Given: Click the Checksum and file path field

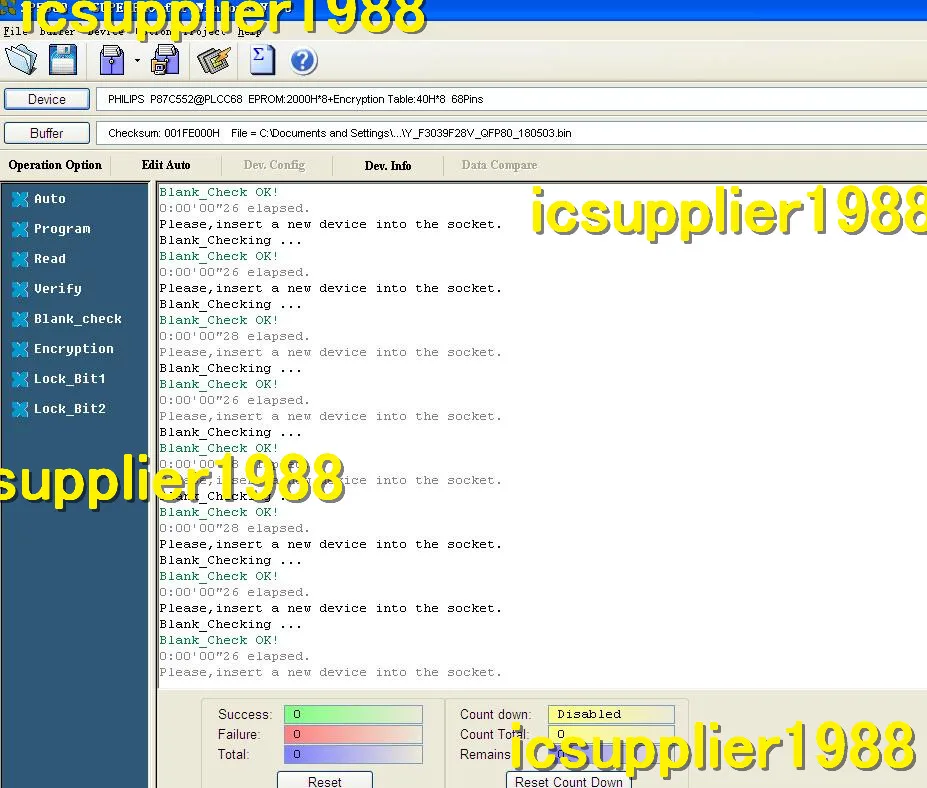Looking at the screenshot, I should tap(511, 133).
